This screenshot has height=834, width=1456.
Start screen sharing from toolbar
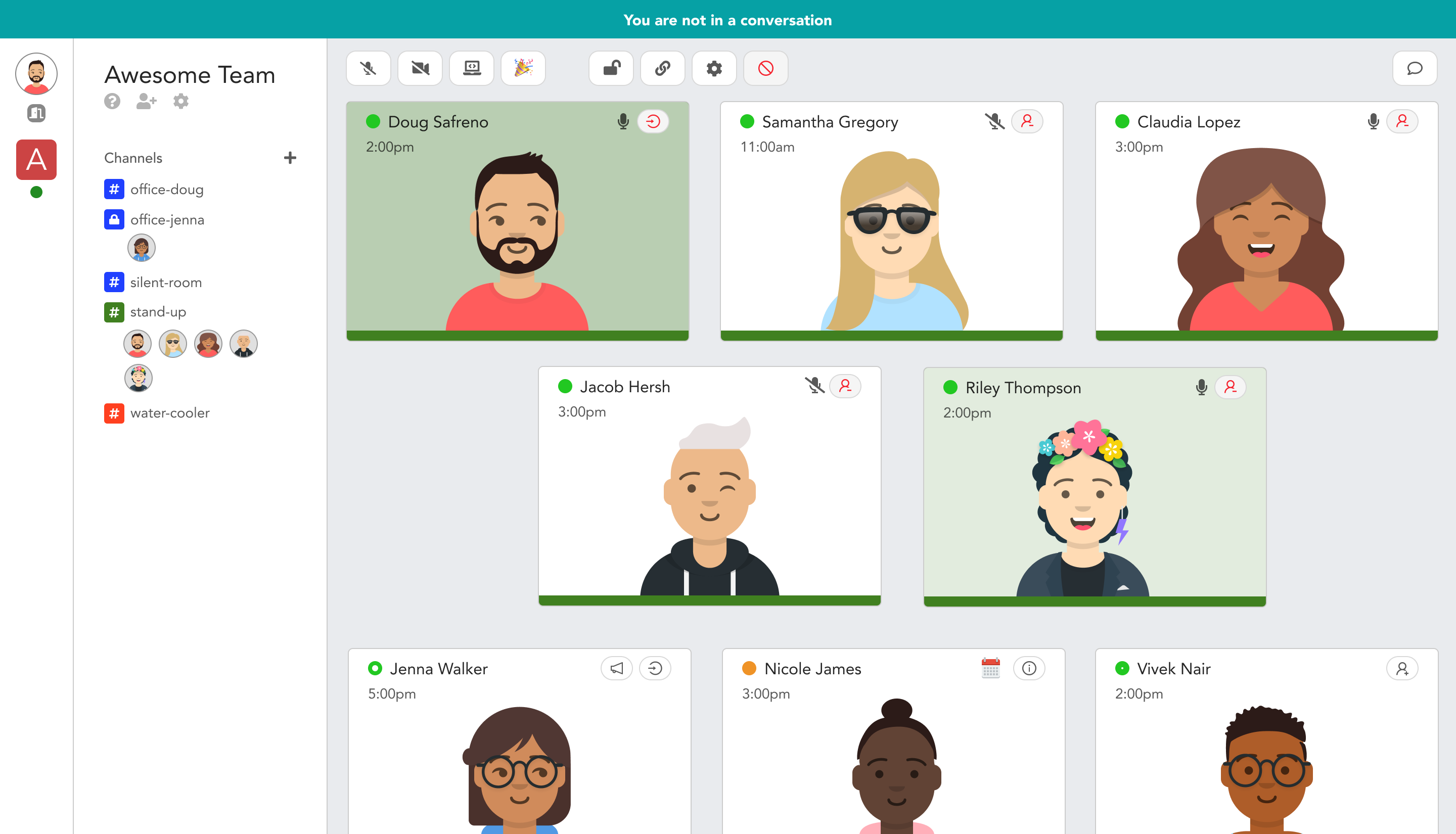point(471,68)
